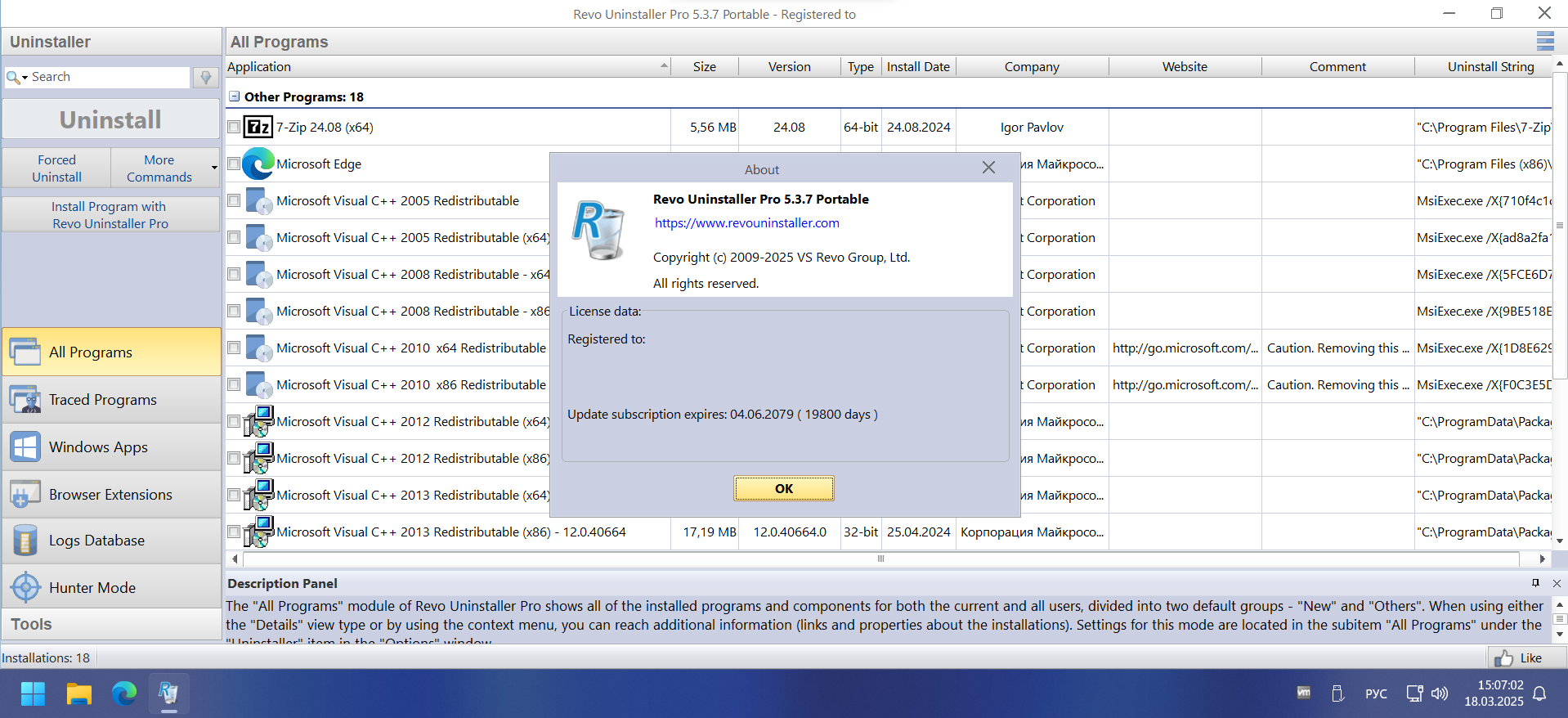
Task: Click the search magnifier icon
Action: 13,77
